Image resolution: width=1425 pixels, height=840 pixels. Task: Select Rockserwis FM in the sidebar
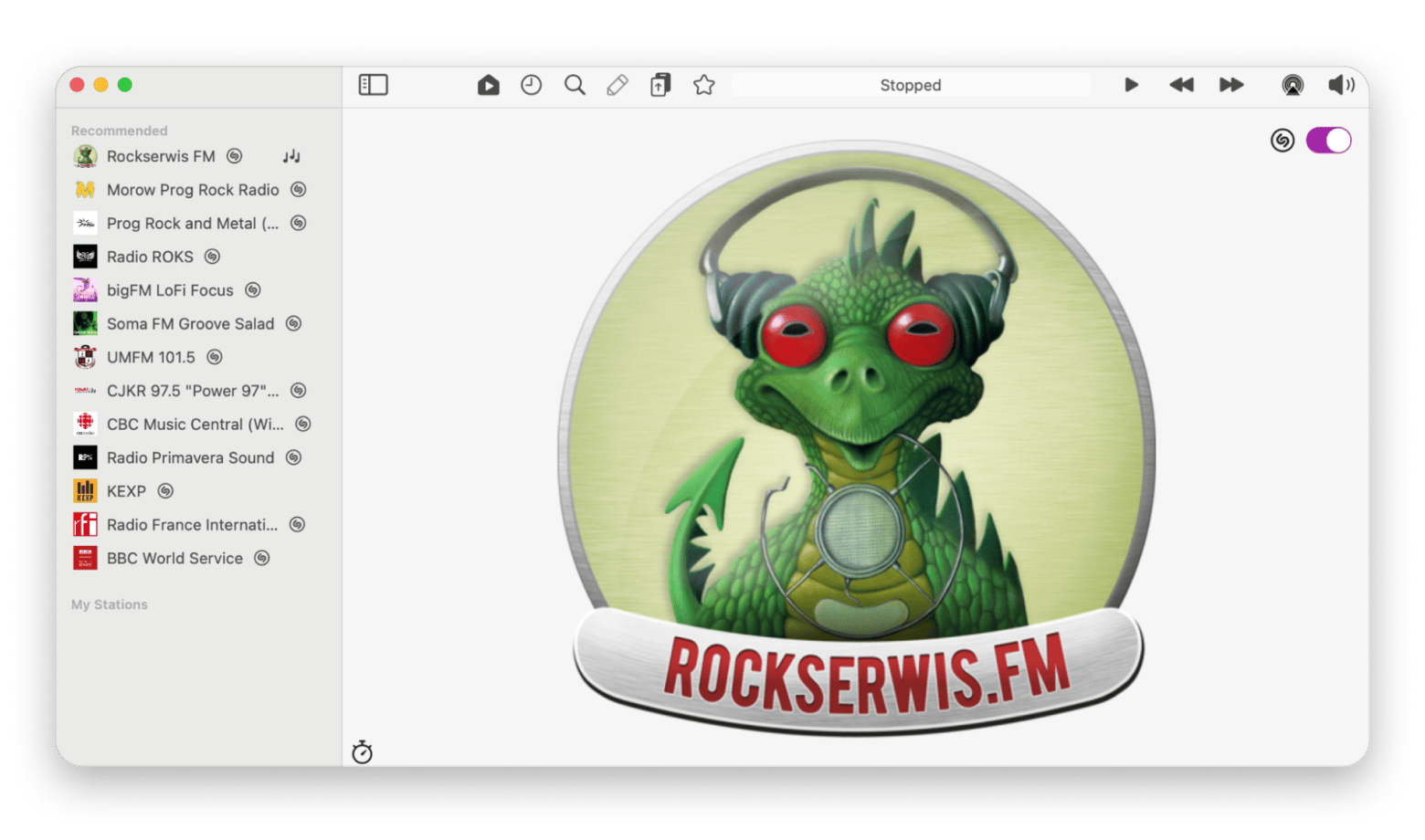[x=161, y=156]
